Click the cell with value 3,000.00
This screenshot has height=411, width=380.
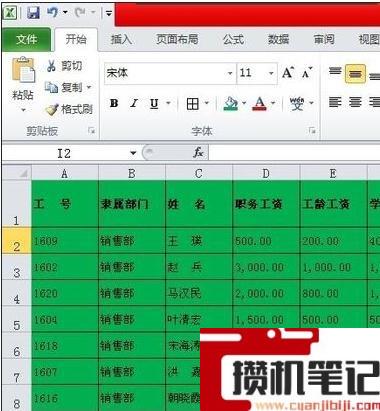coord(266,267)
